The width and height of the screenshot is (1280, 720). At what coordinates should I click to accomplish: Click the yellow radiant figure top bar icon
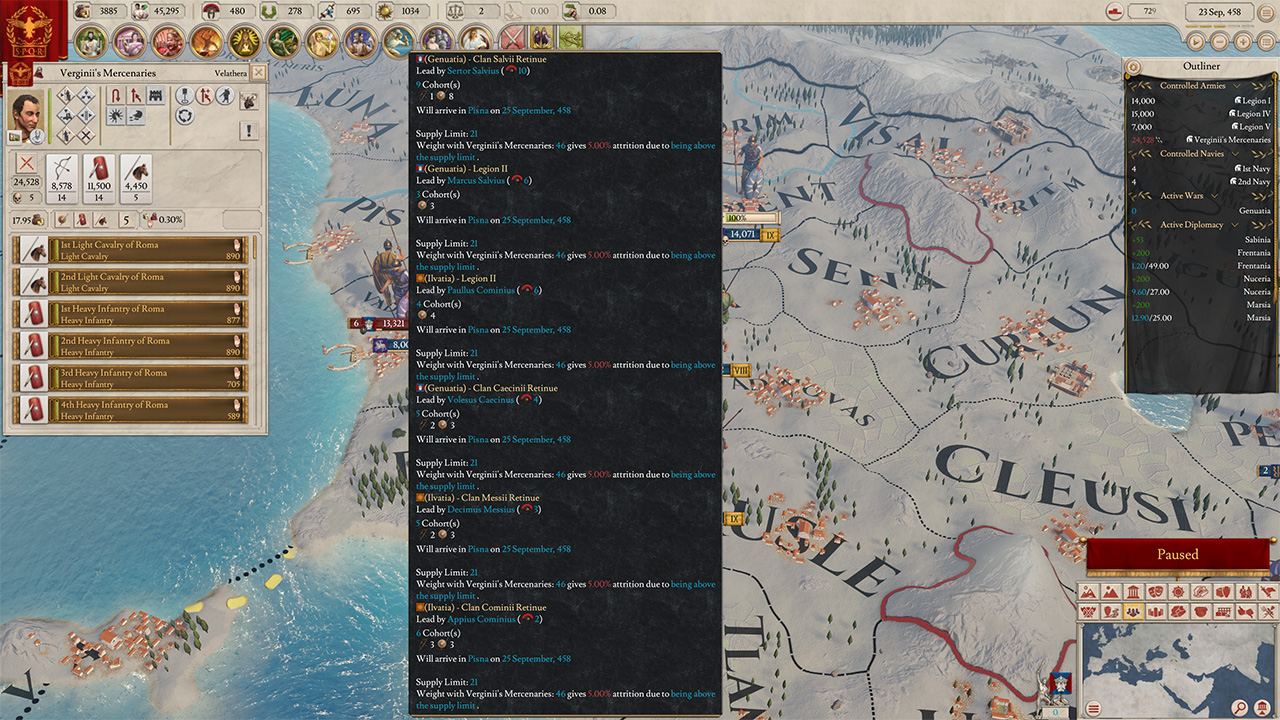[x=244, y=41]
